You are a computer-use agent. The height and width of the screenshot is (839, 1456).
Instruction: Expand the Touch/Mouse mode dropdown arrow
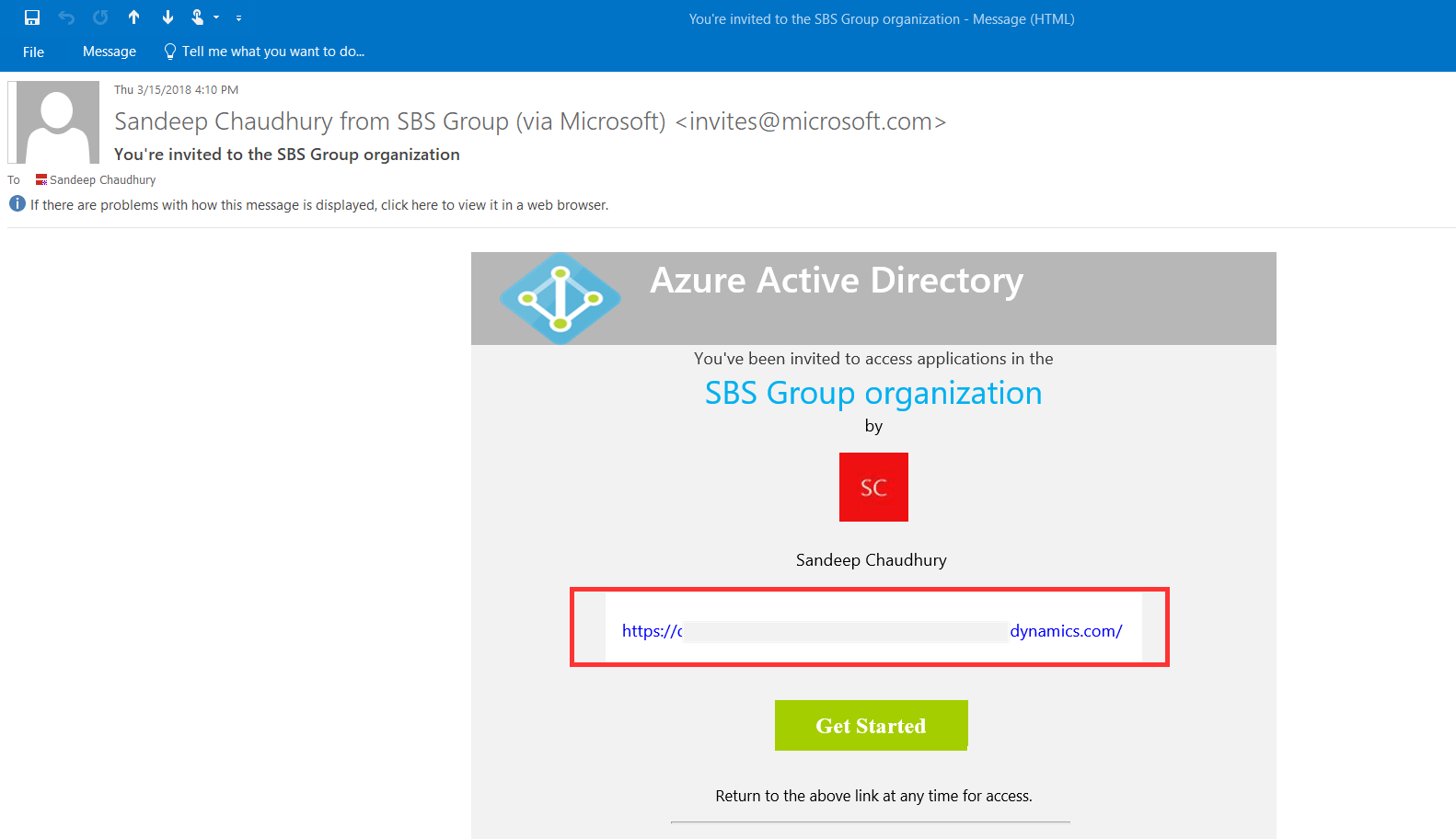[216, 17]
